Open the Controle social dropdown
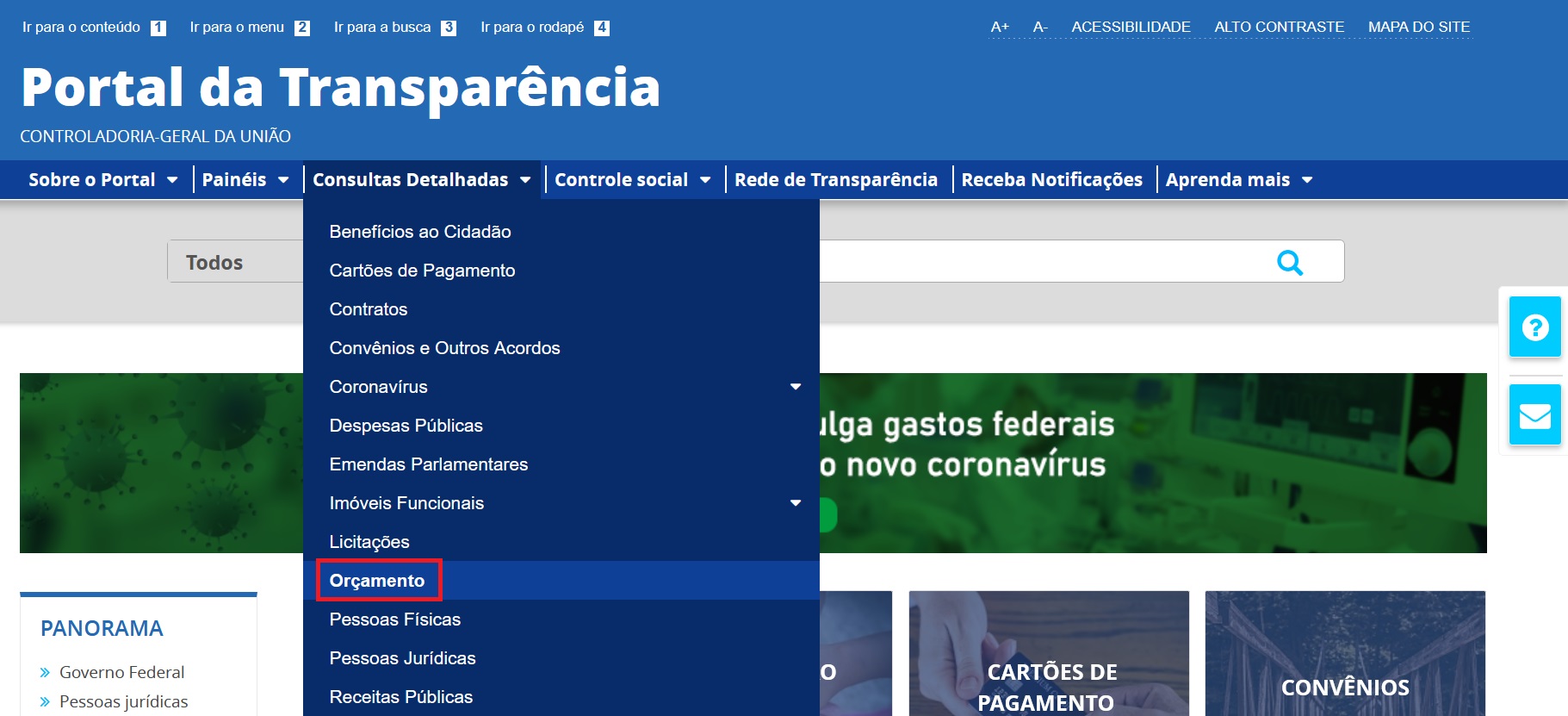 [x=633, y=180]
